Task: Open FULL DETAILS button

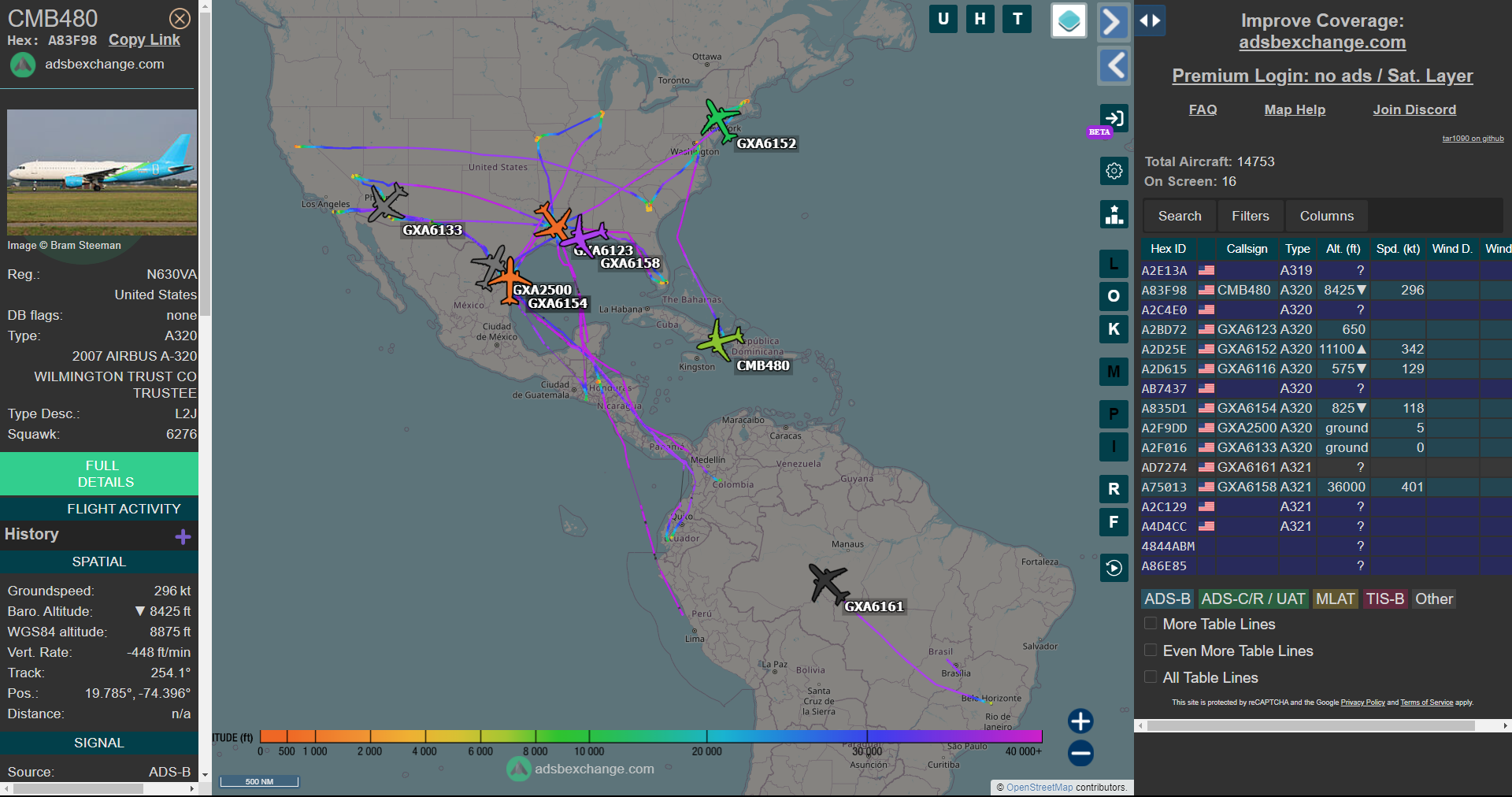Action: (99, 473)
